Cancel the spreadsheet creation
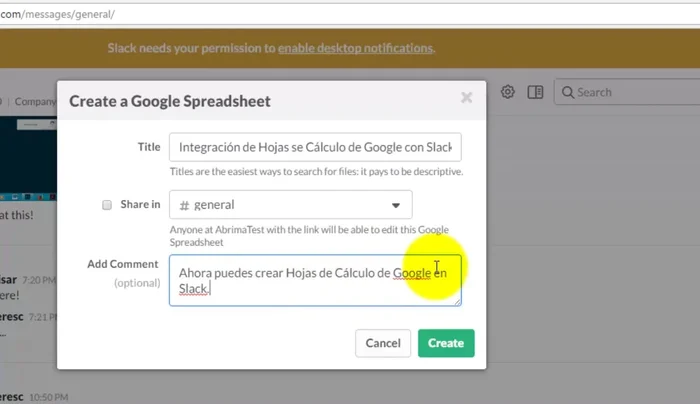Screen dimensions: 700x404 tap(383, 343)
